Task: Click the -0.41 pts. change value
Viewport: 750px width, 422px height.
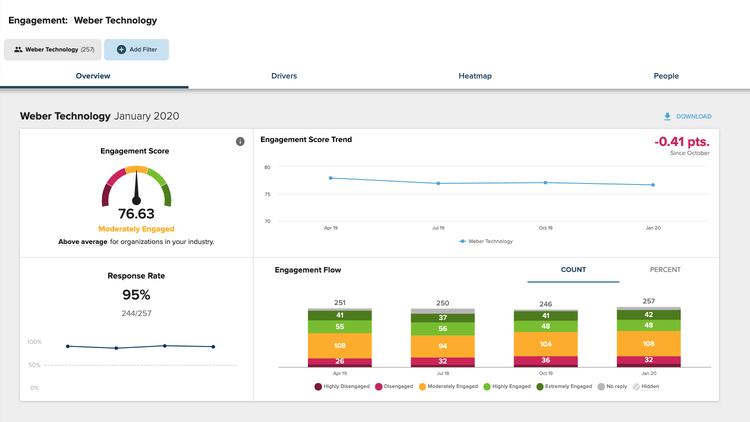Action: (682, 142)
